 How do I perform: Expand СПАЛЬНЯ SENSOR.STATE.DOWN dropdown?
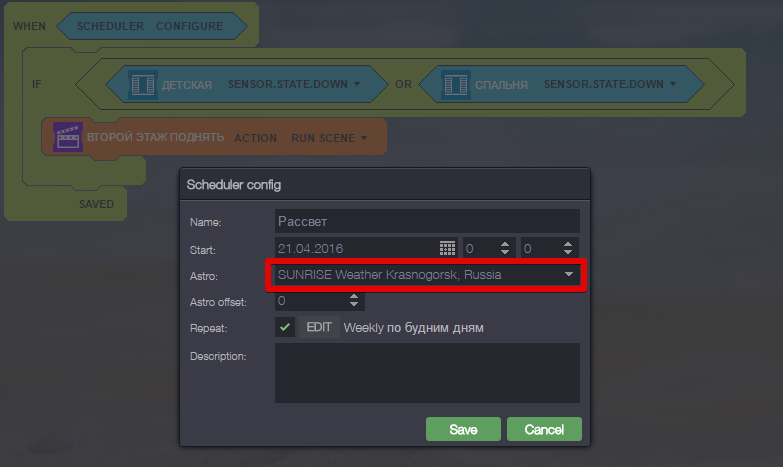(672, 84)
